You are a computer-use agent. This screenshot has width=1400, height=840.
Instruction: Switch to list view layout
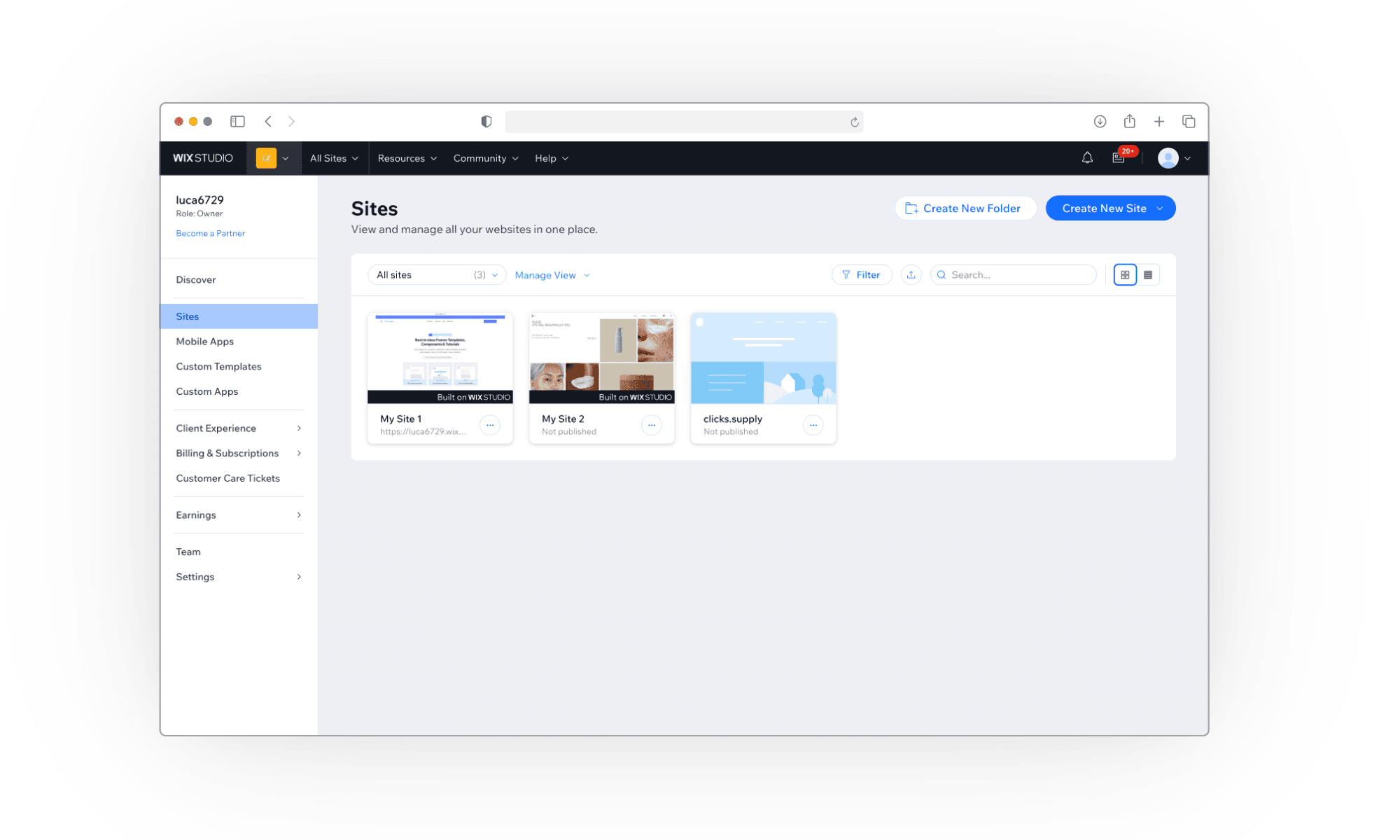tap(1148, 275)
